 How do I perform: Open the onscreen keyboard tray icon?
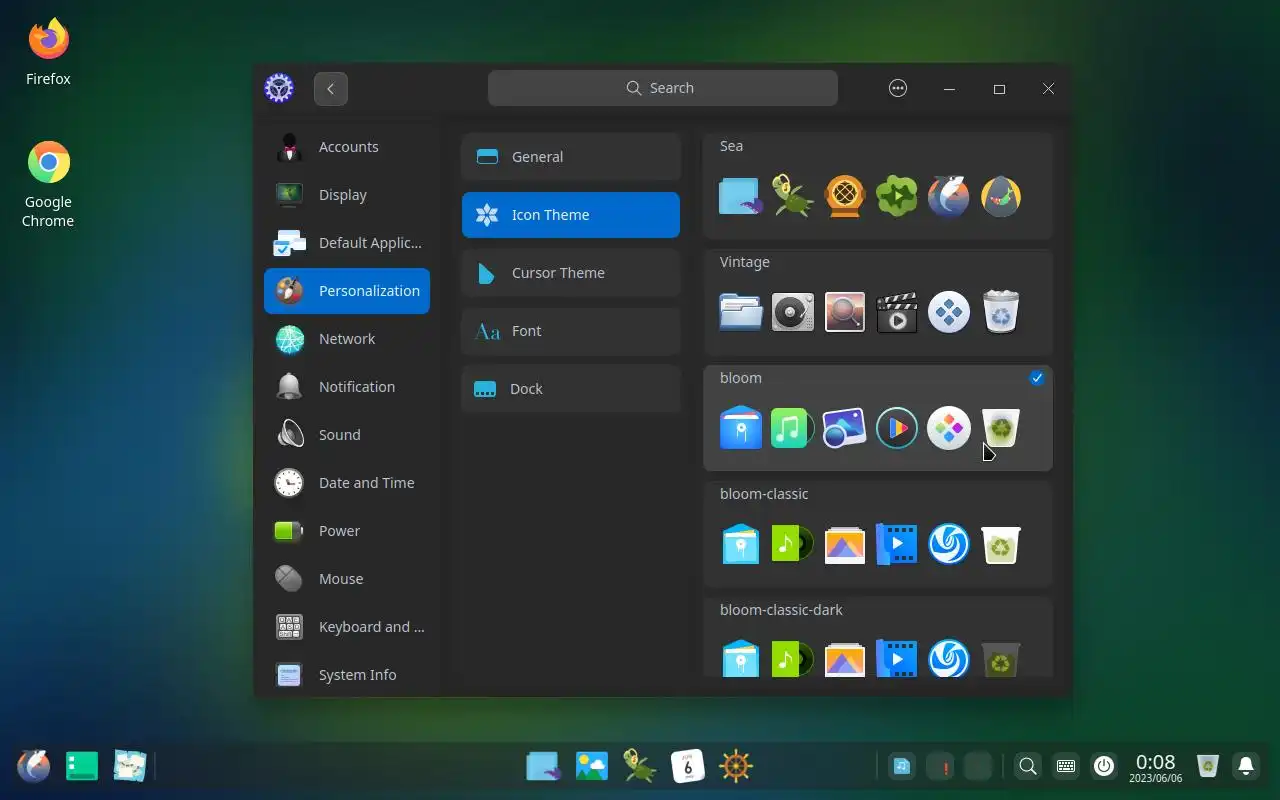1066,767
